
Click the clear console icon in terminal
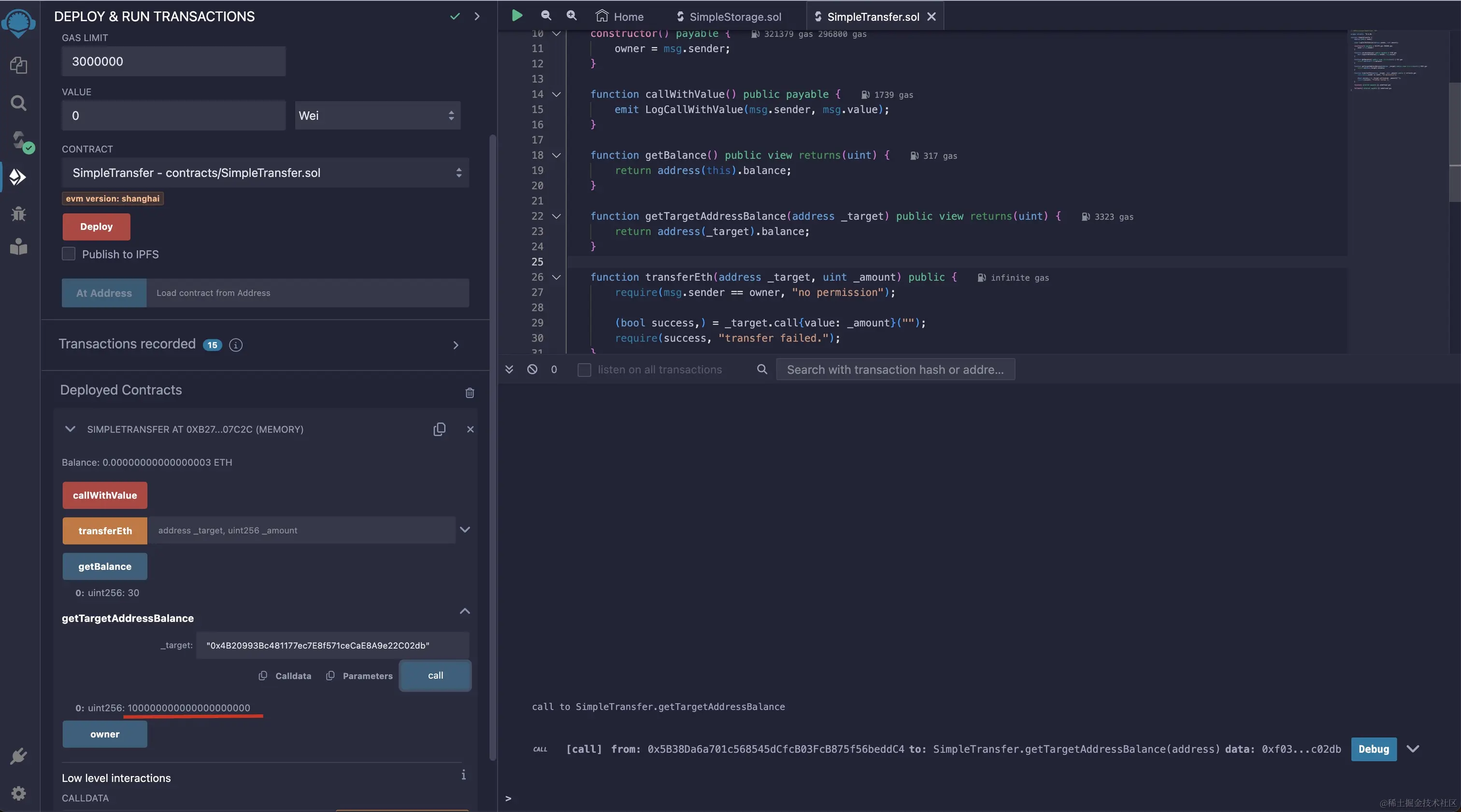532,369
